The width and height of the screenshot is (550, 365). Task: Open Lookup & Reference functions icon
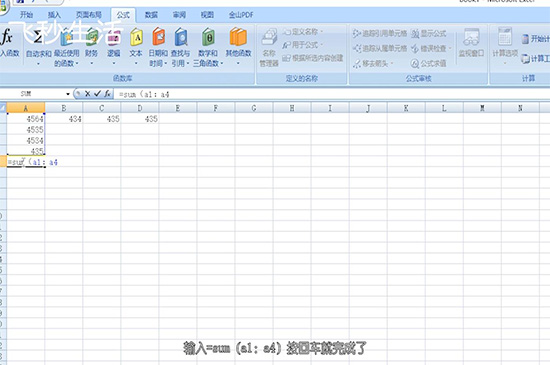click(x=181, y=37)
